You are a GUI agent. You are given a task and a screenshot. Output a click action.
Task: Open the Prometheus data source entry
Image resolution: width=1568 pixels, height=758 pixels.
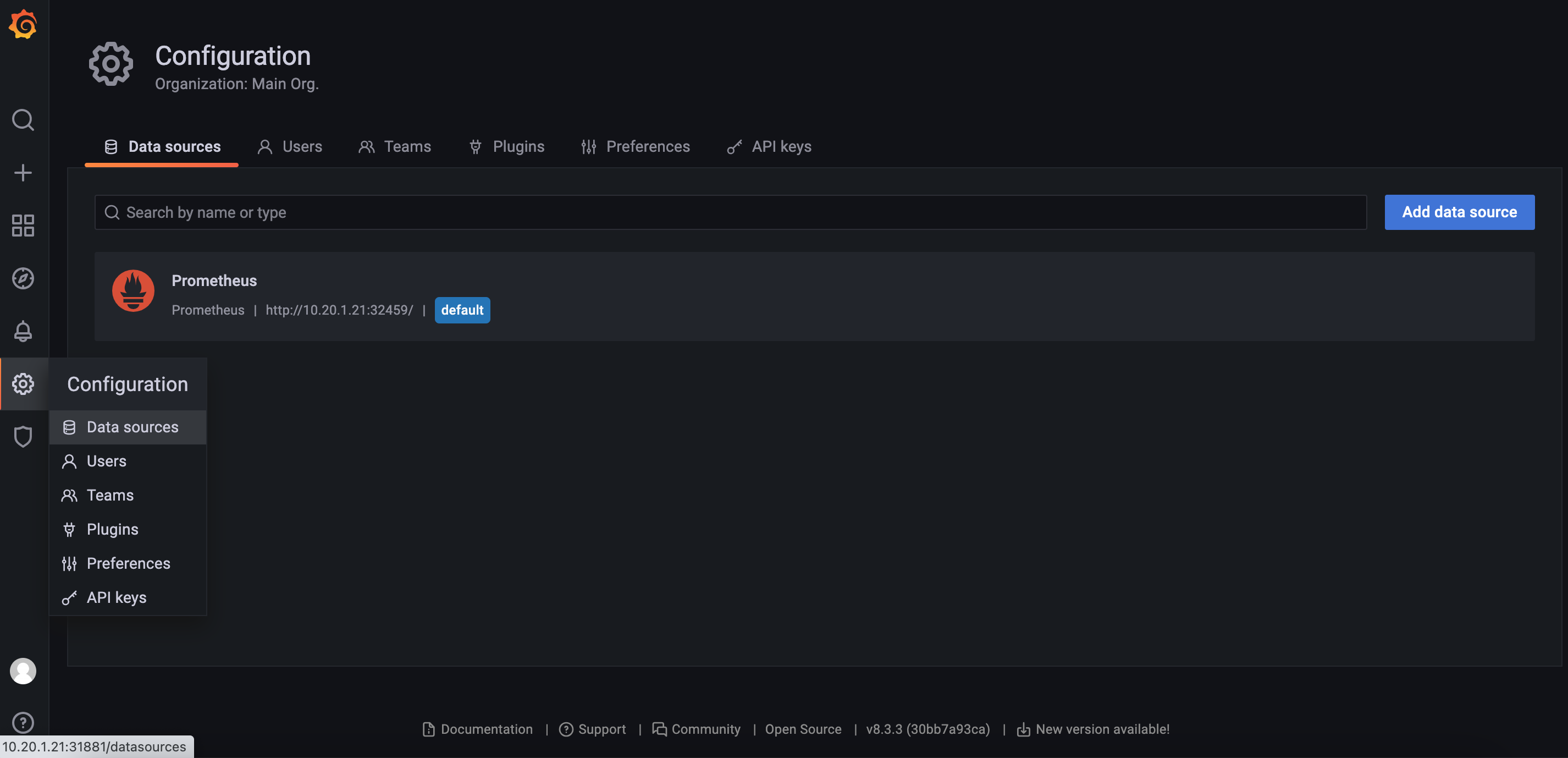click(x=214, y=281)
